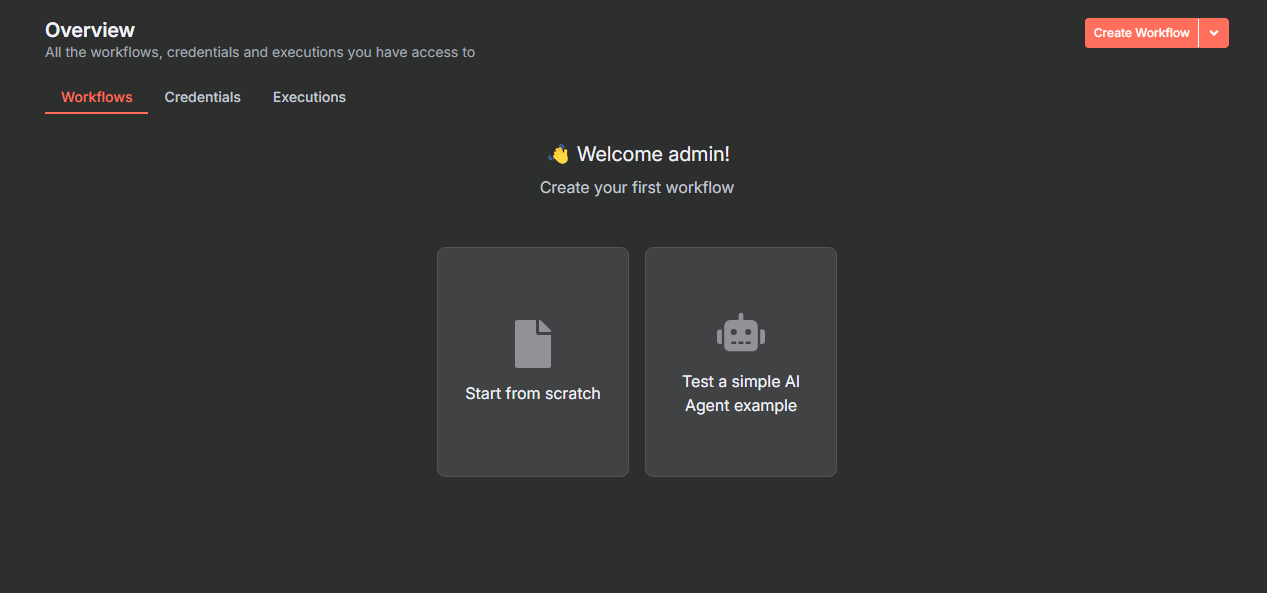
Task: Click the blank document icon
Action: click(x=533, y=344)
